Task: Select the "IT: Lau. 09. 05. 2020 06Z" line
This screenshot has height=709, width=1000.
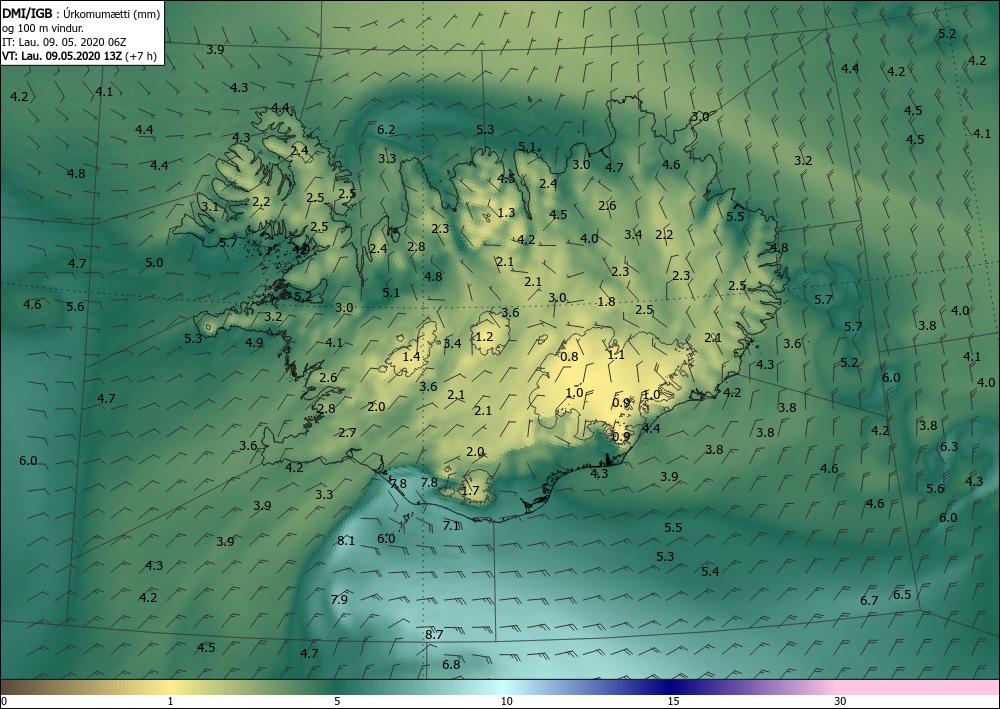Action: pyautogui.click(x=64, y=42)
